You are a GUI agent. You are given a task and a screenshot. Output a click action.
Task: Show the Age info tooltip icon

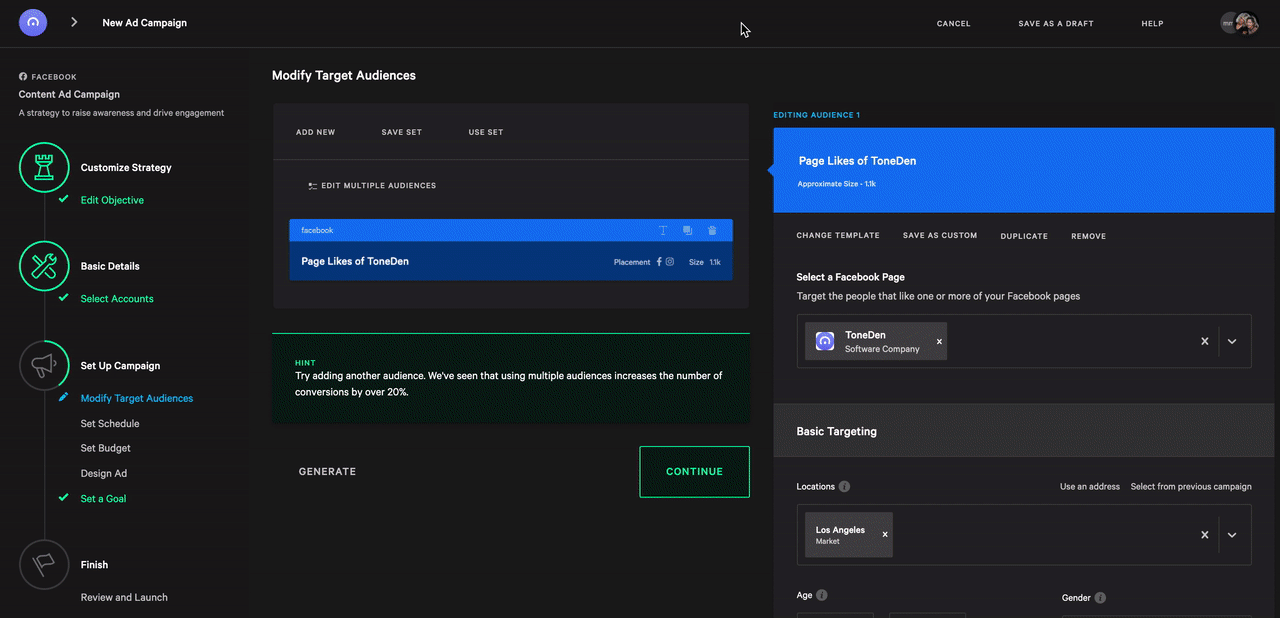pos(822,595)
